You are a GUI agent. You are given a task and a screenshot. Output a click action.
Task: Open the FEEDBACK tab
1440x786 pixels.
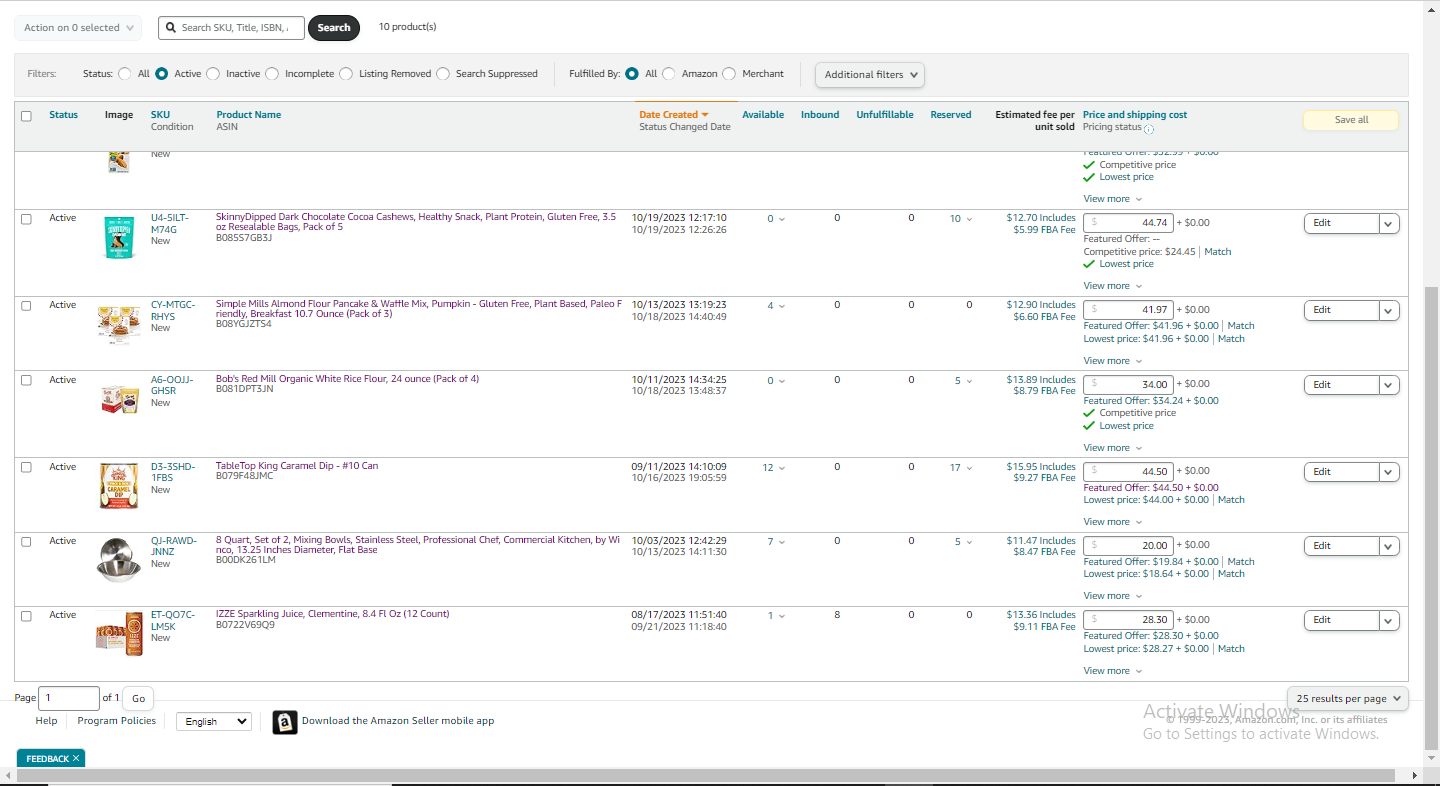(47, 759)
